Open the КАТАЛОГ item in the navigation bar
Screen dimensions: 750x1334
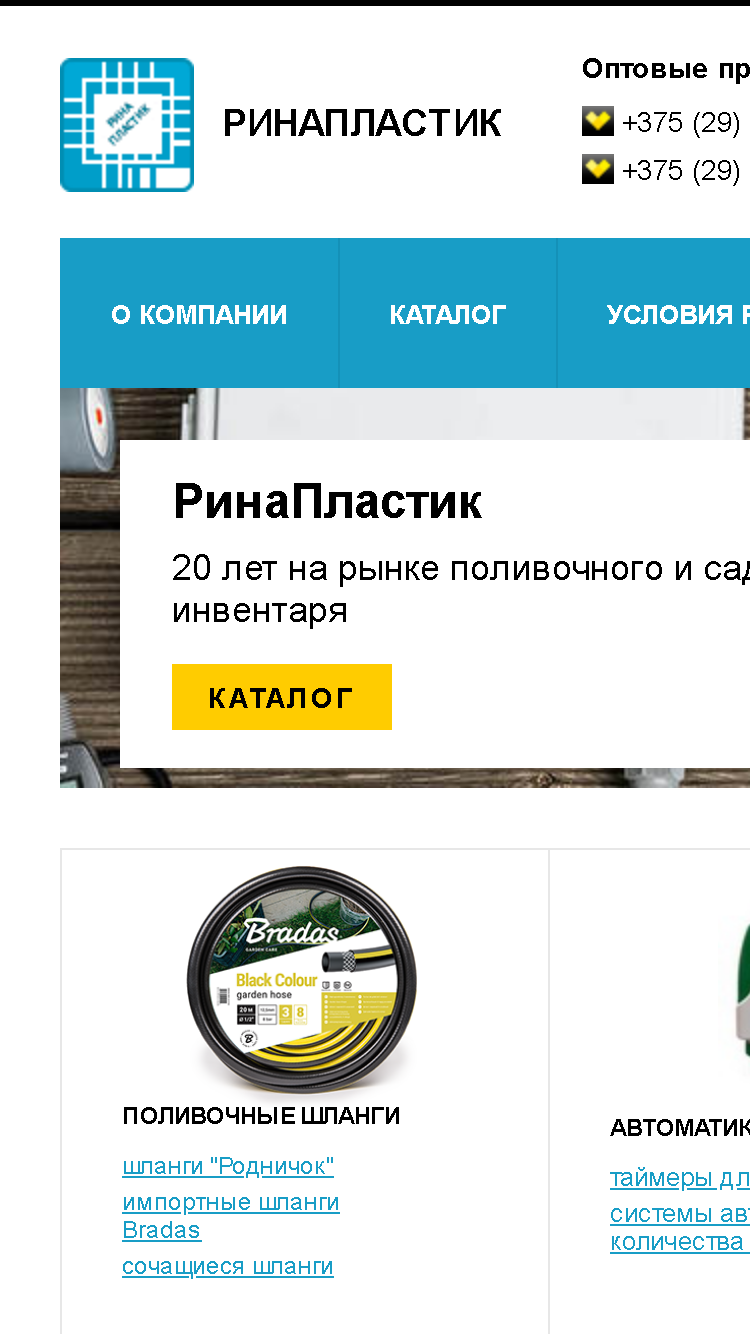click(448, 314)
